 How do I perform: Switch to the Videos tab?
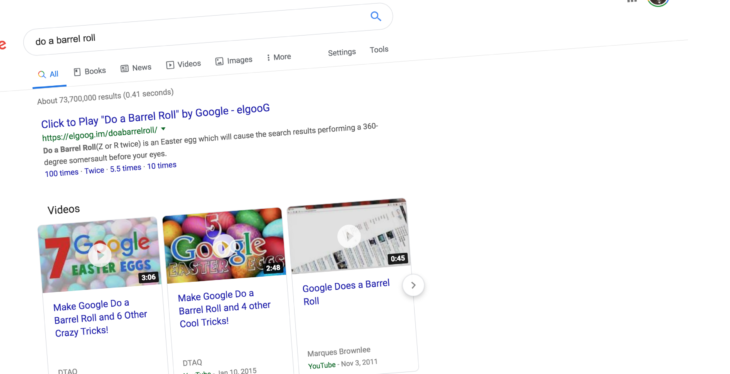click(183, 64)
